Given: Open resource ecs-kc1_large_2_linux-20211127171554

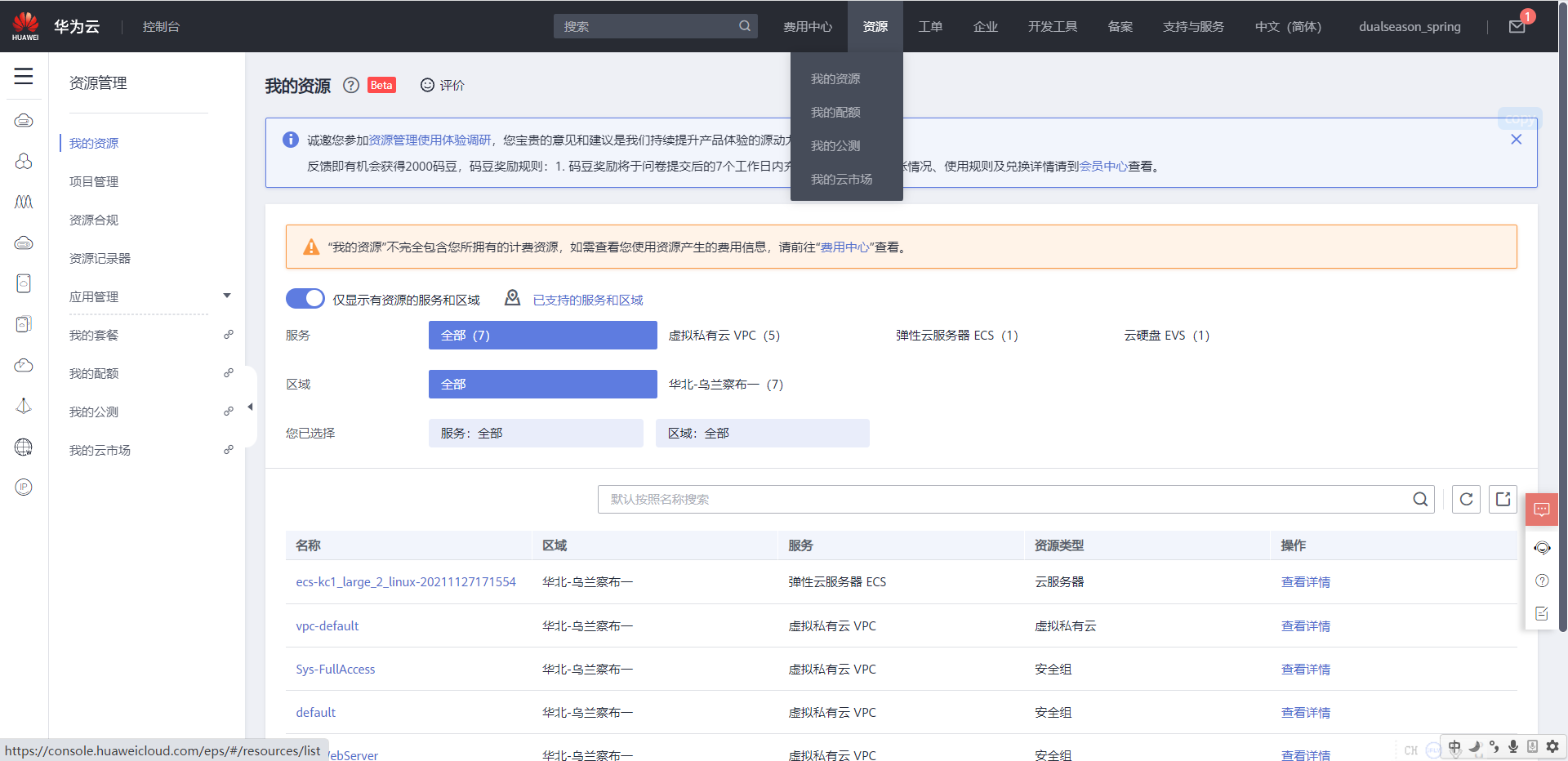Looking at the screenshot, I should (x=406, y=581).
